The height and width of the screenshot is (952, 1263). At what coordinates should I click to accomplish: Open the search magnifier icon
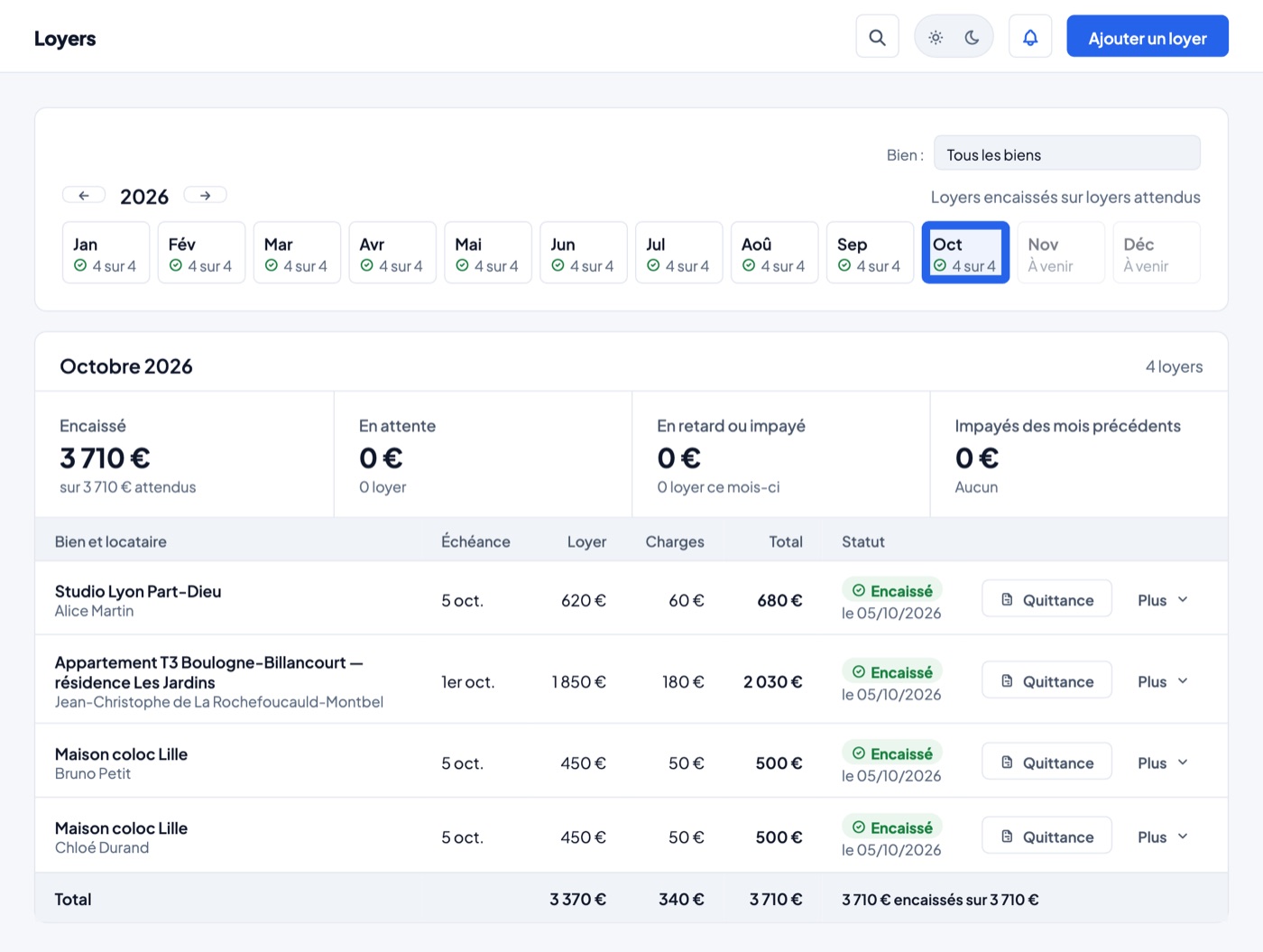click(x=877, y=37)
